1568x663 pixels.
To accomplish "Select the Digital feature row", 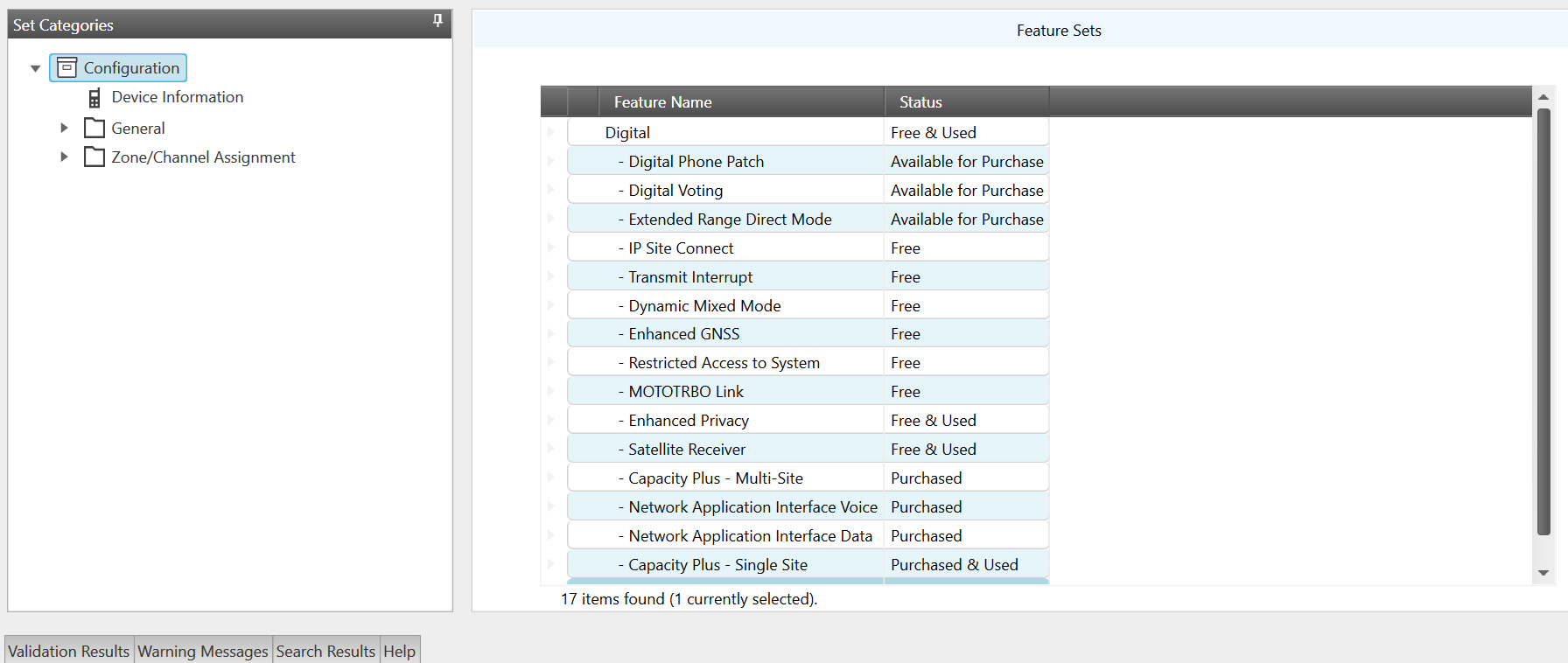I will (x=808, y=133).
